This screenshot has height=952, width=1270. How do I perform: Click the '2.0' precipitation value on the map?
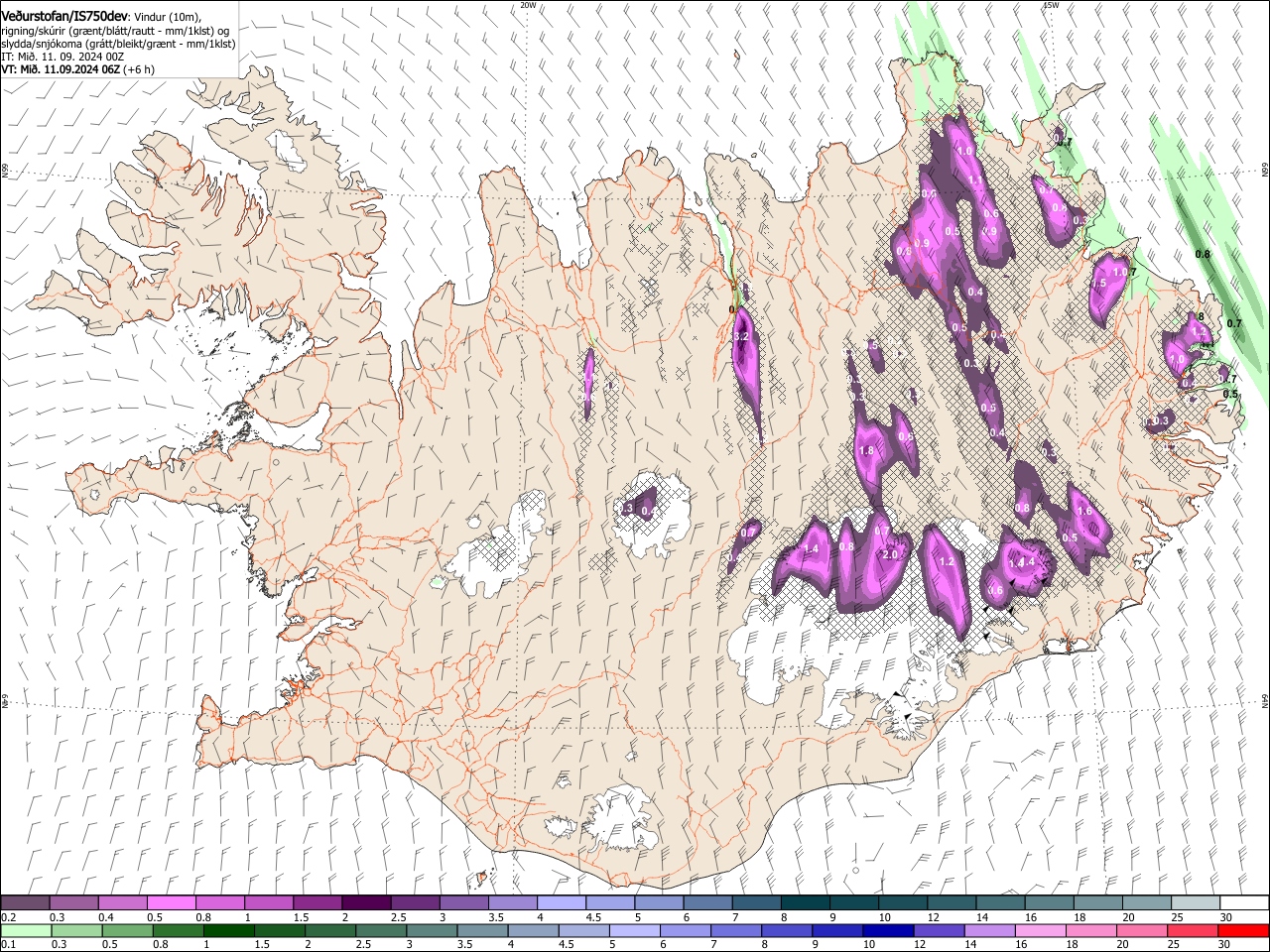pyautogui.click(x=890, y=555)
